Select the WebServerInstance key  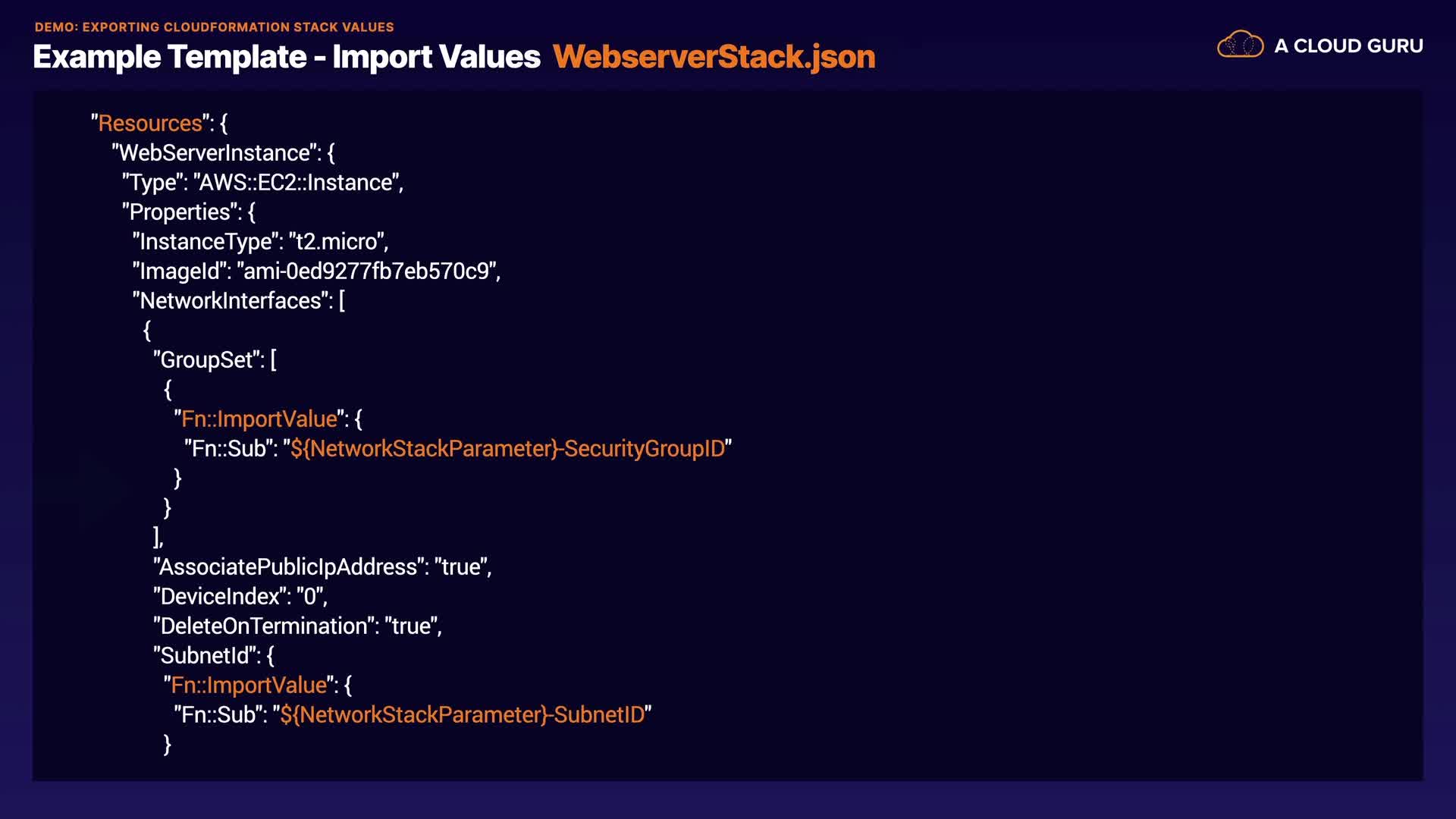pyautogui.click(x=215, y=153)
